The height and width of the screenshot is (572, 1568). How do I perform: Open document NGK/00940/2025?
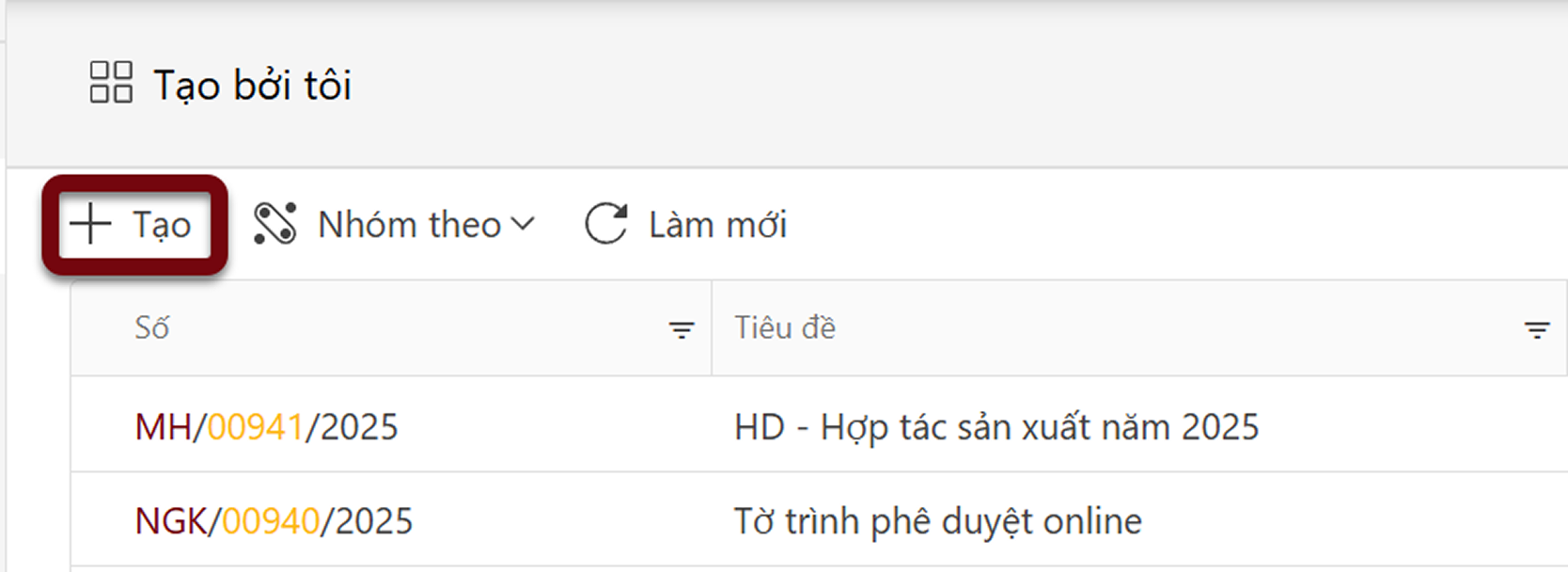pos(273,518)
